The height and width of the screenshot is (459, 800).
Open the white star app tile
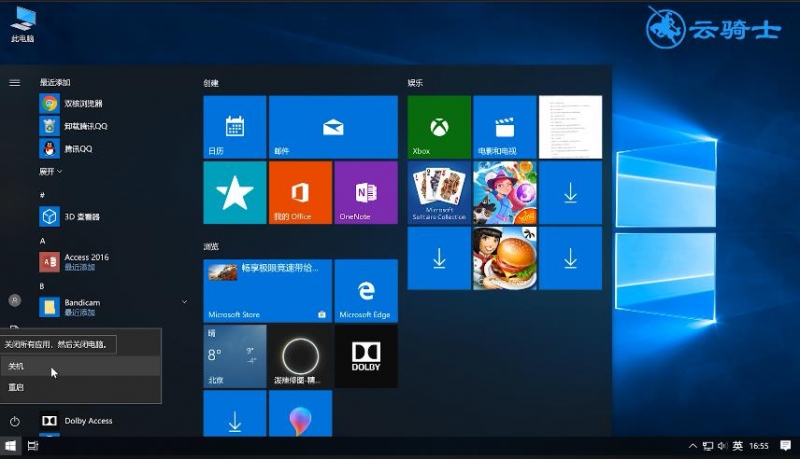tap(235, 193)
